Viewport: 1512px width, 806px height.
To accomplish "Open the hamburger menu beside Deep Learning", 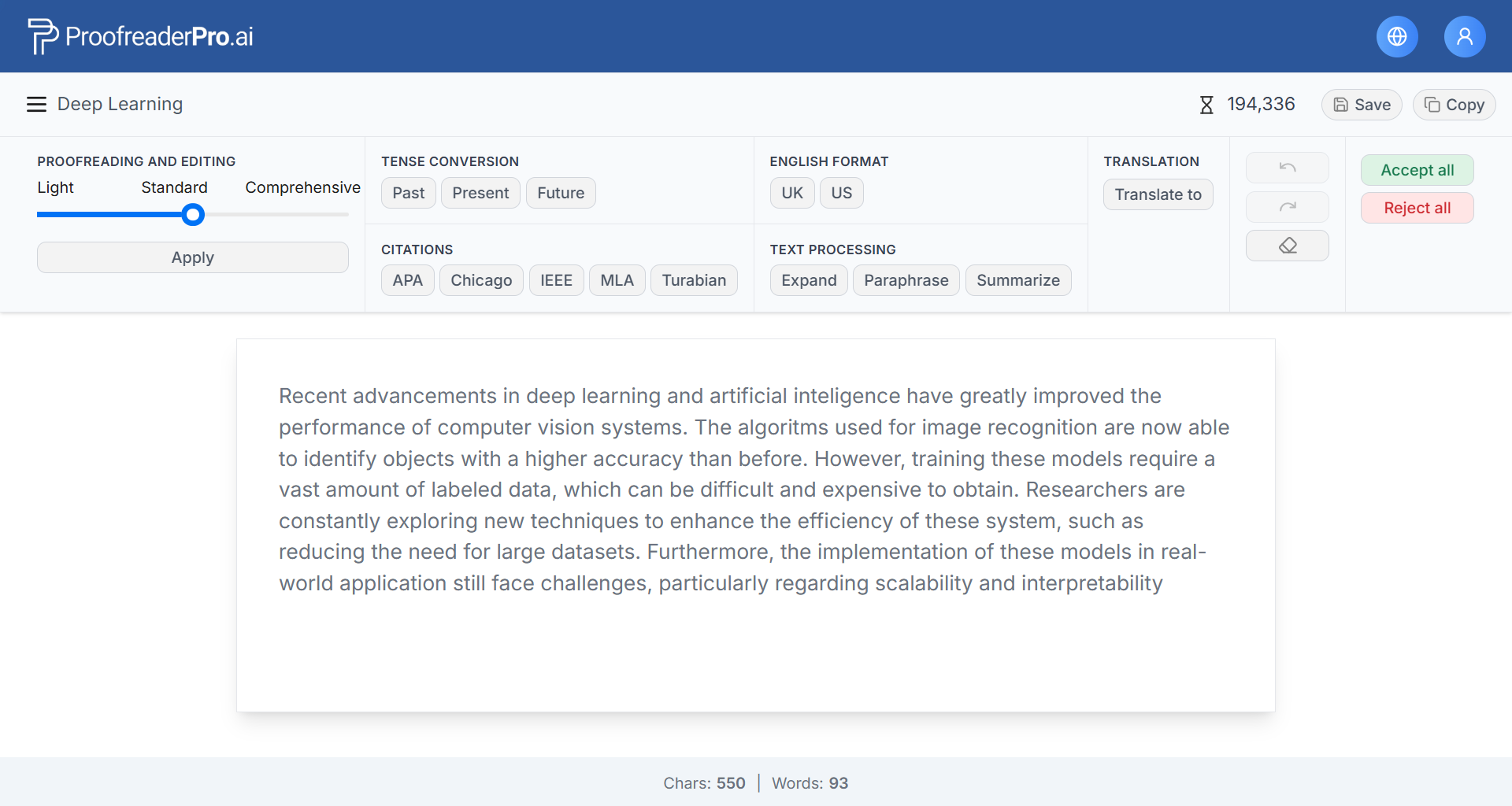I will point(36,104).
